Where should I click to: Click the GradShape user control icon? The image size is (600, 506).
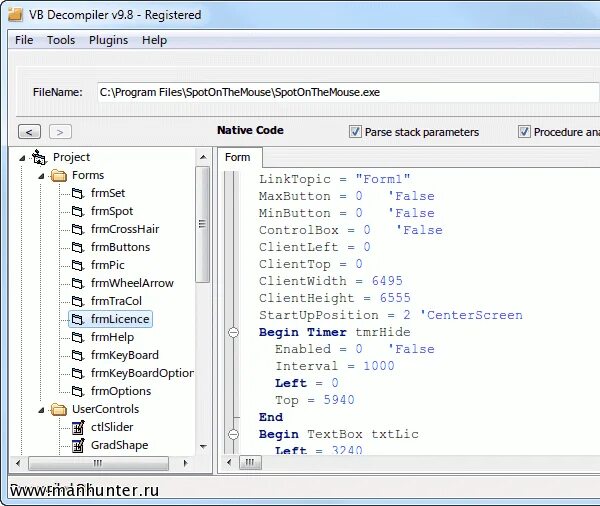[x=78, y=445]
